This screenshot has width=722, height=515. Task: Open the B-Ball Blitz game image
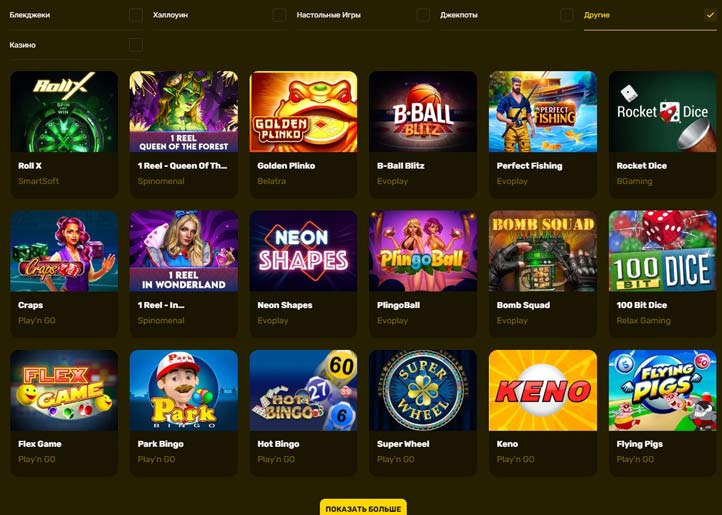click(423, 112)
